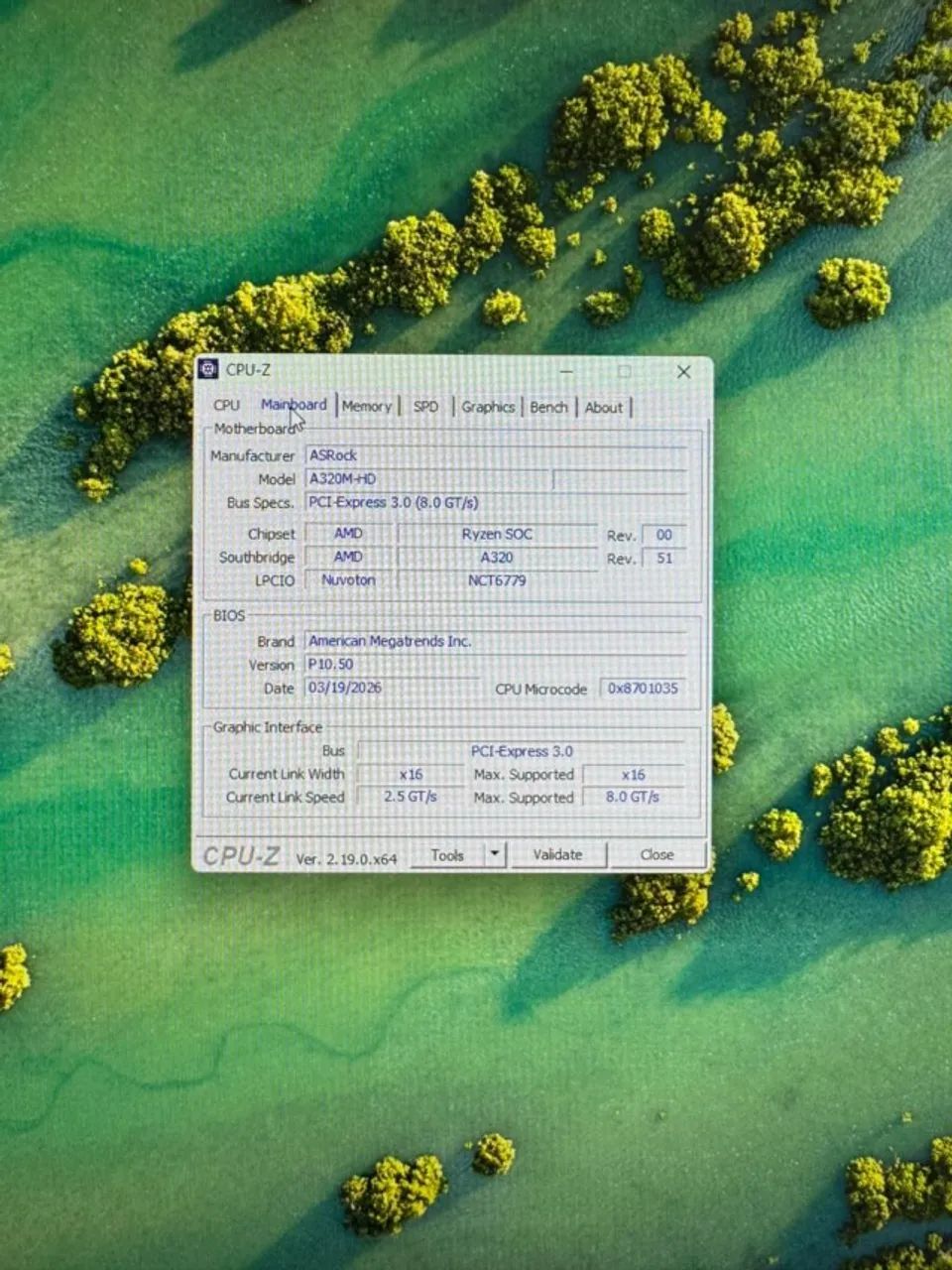Close CPU-Z with the title bar X

point(683,371)
